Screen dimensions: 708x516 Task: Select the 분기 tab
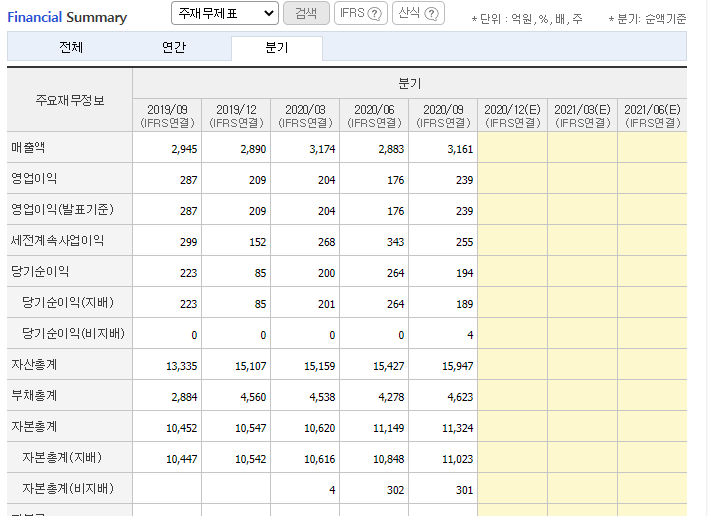(277, 48)
